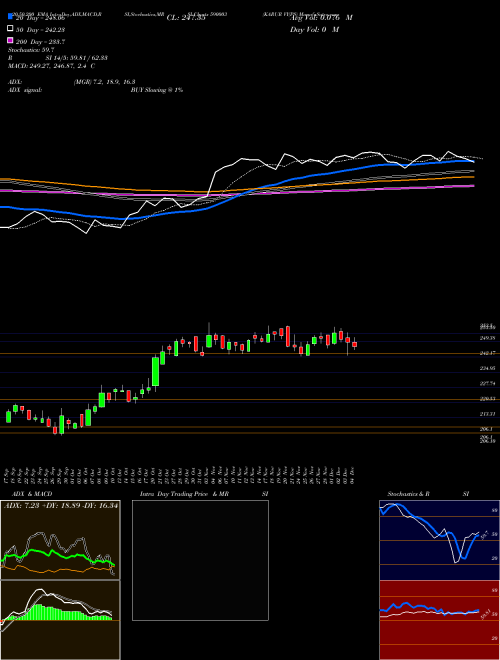Click the Stochastics & RSI panel title
The image size is (500, 660).
[428, 494]
